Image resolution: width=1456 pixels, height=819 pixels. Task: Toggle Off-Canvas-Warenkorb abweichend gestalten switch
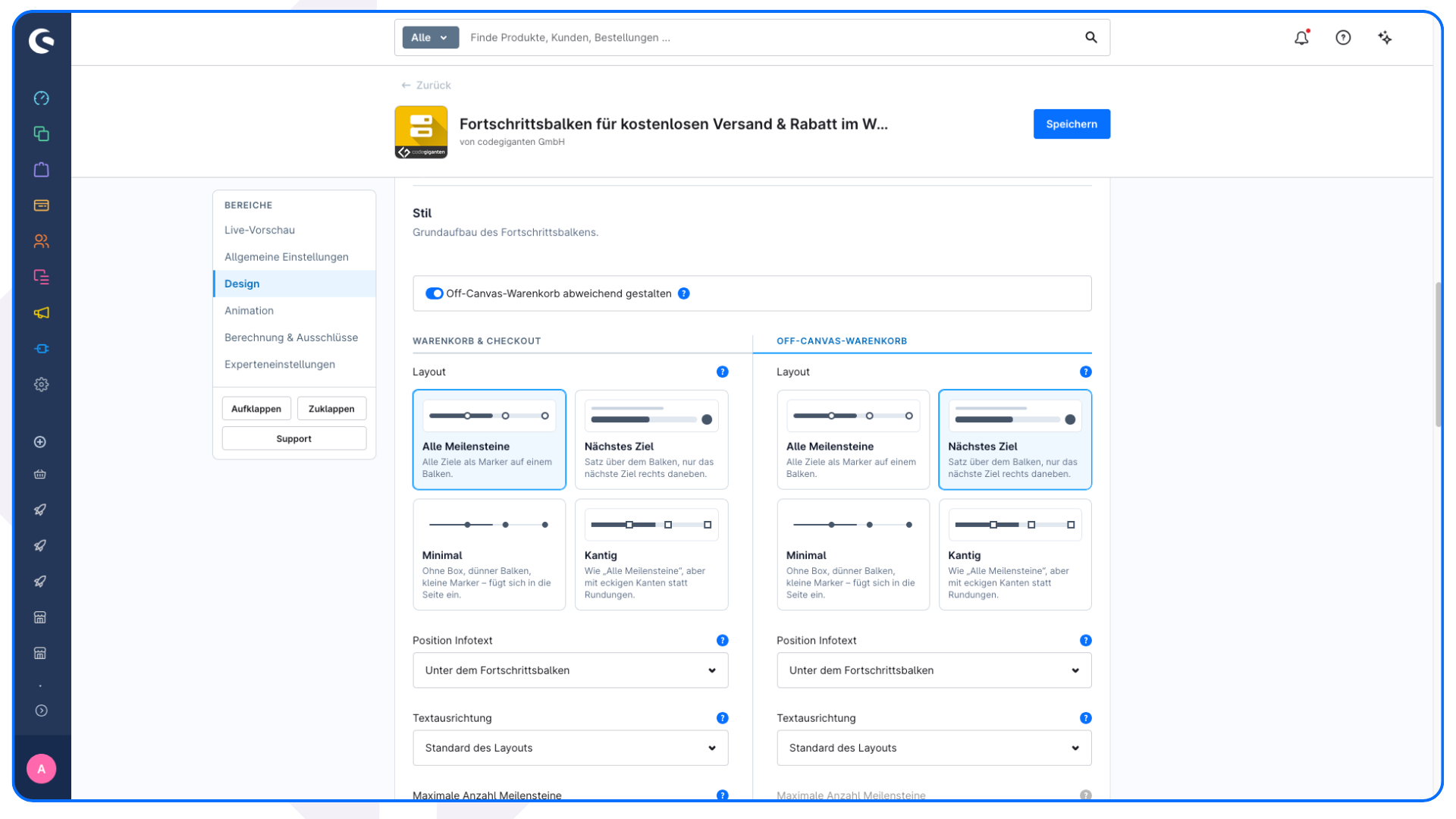coord(434,293)
